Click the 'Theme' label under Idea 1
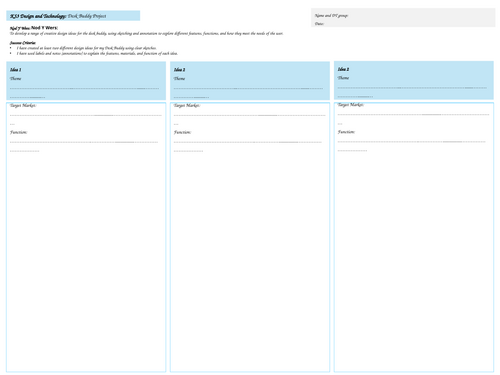The height and width of the screenshot is (375, 500). point(16,79)
